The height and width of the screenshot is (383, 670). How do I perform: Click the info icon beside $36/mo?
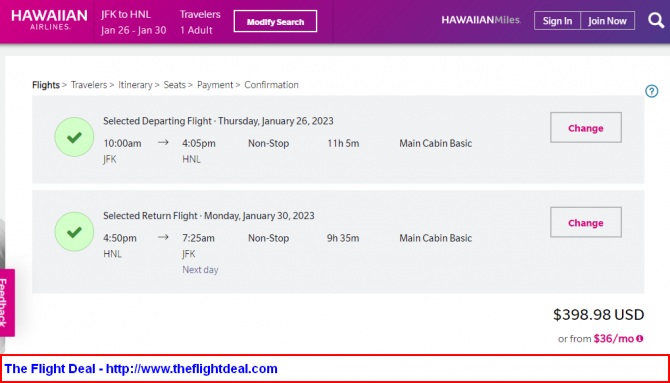click(x=640, y=339)
